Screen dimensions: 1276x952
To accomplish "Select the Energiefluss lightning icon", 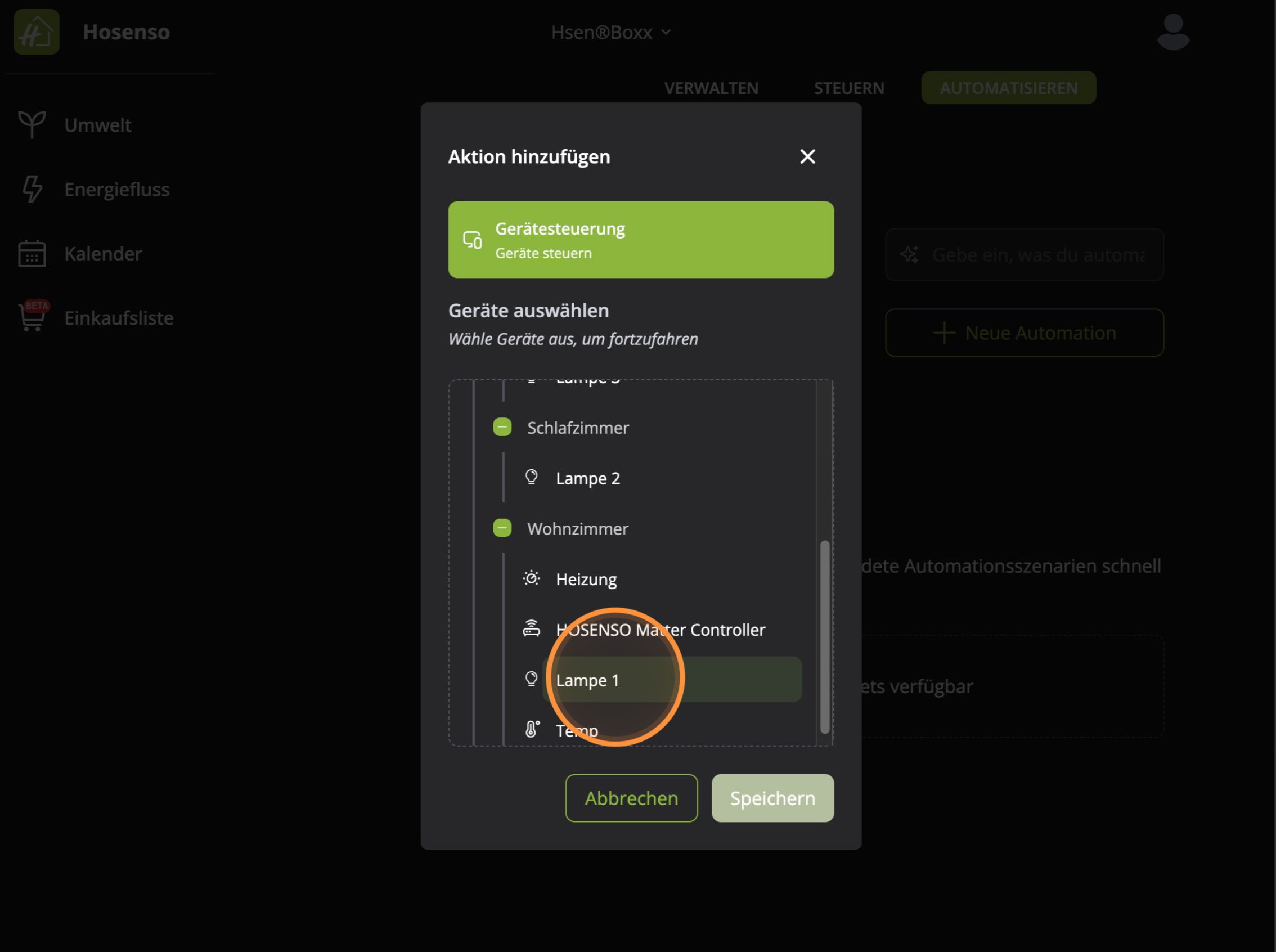I will click(x=32, y=189).
